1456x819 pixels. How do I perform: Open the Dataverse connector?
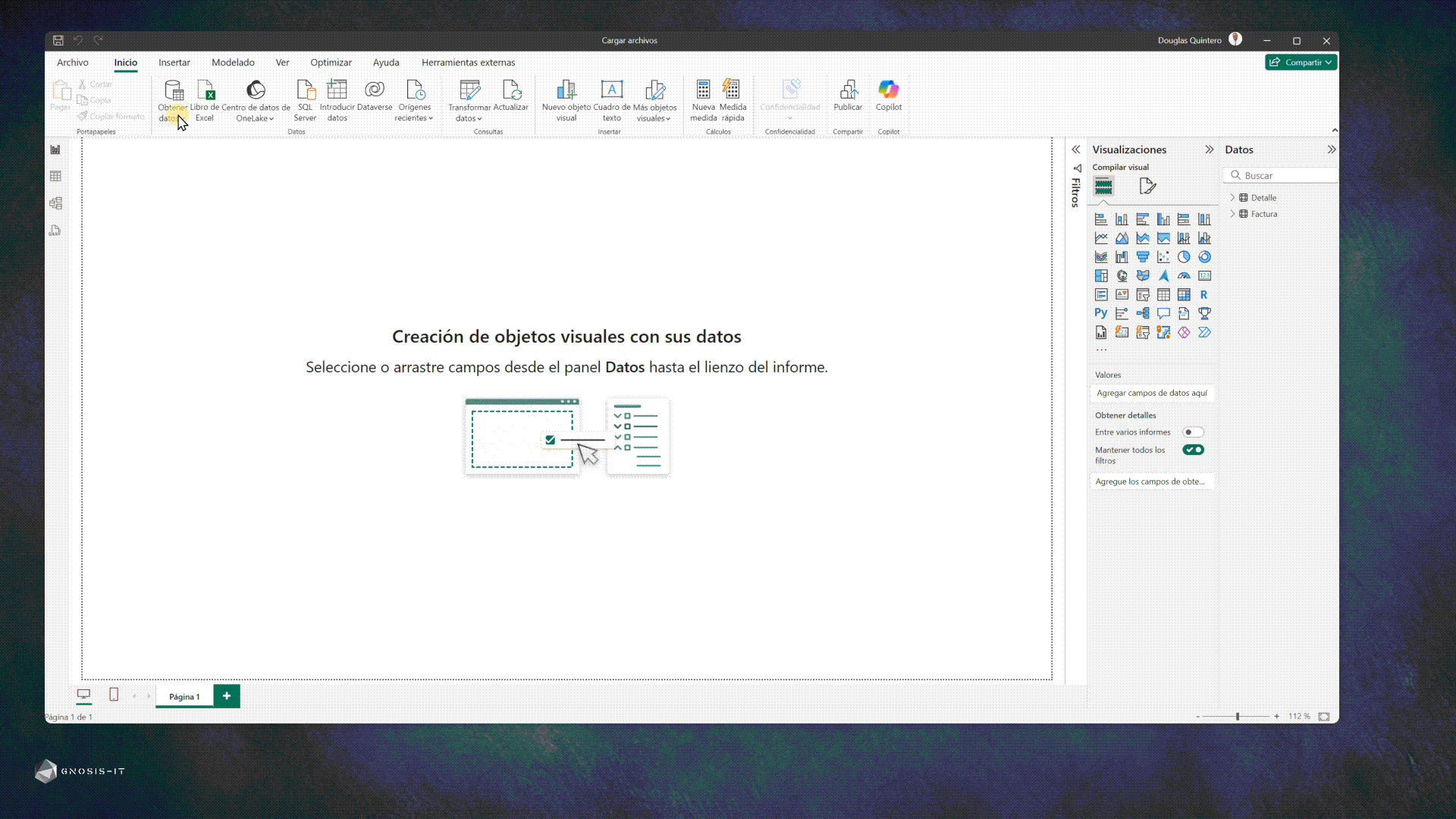point(375,96)
